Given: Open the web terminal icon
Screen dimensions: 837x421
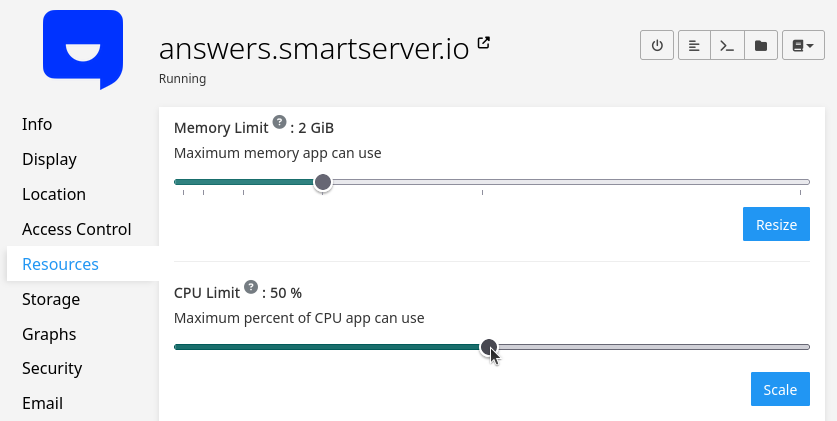Looking at the screenshot, I should pyautogui.click(x=727, y=46).
